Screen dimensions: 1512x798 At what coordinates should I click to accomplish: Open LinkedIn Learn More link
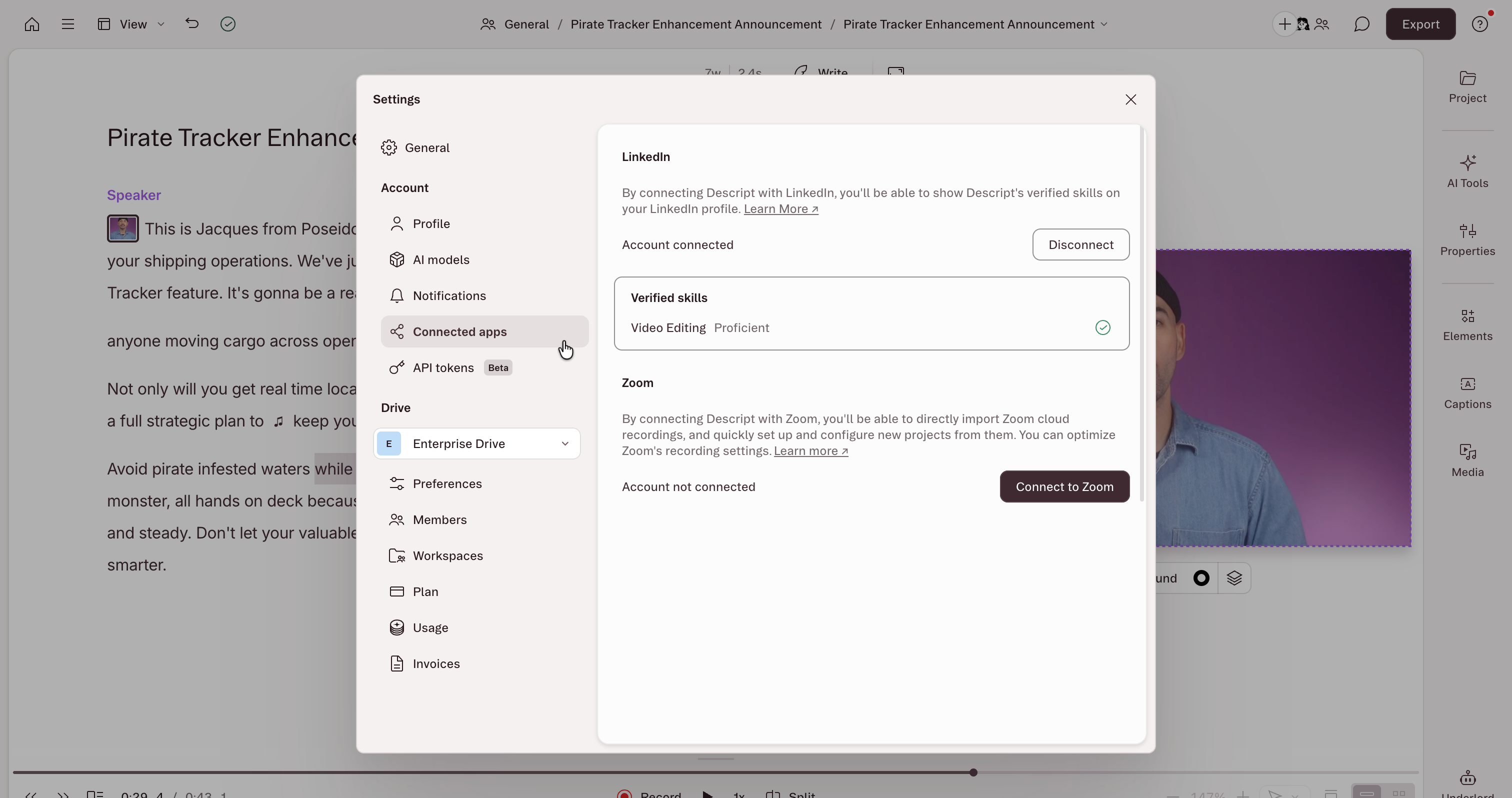[780, 209]
